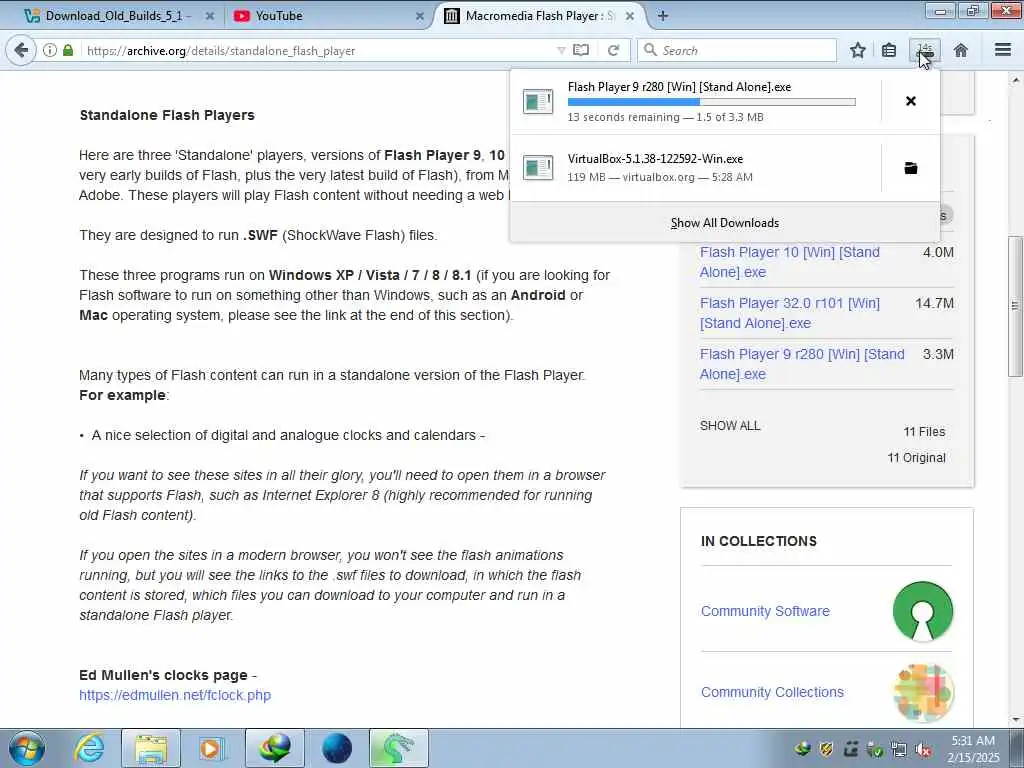Show bookmarks list toolbar icon

pyautogui.click(x=889, y=50)
